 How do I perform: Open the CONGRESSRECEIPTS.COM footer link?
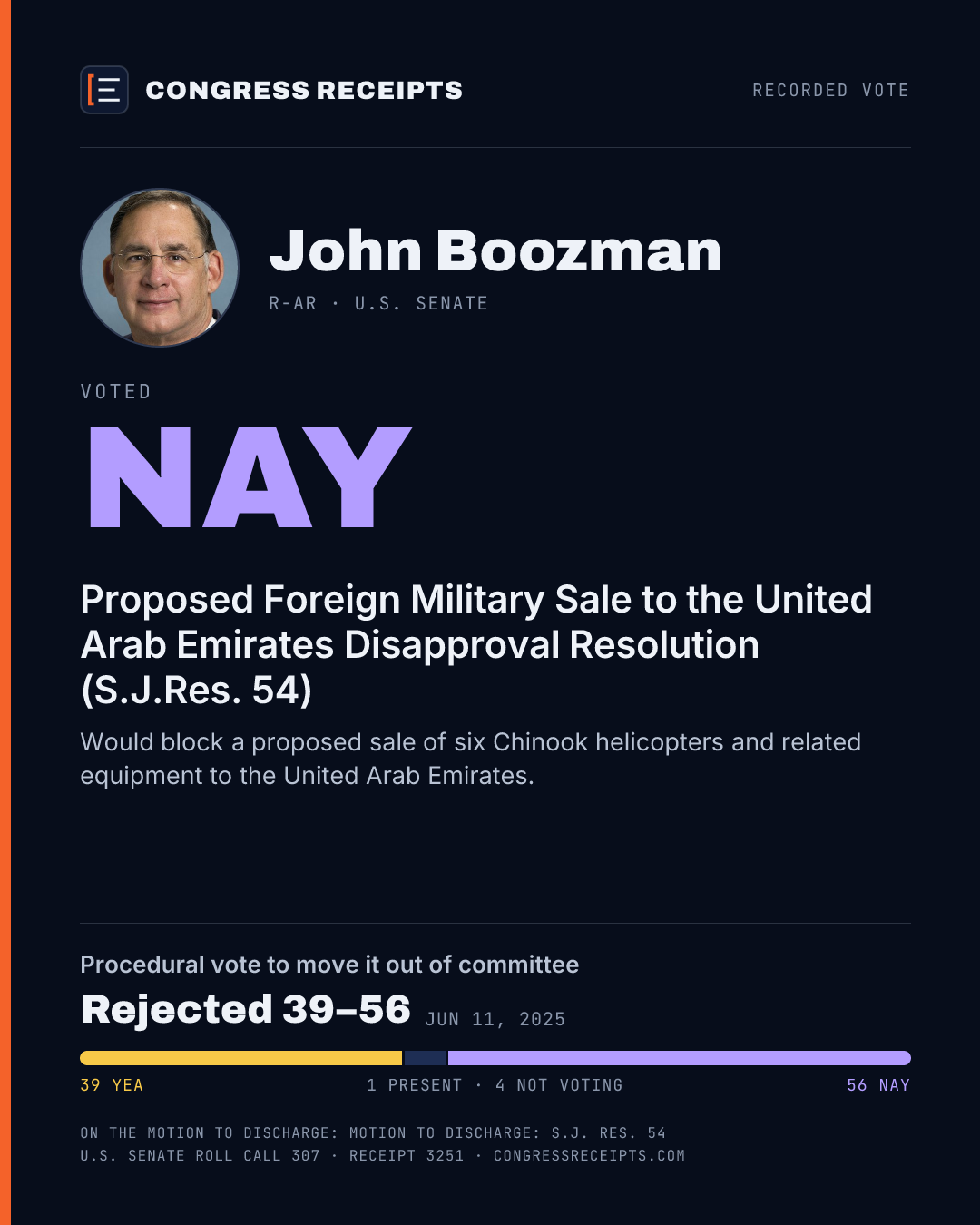(x=589, y=1156)
